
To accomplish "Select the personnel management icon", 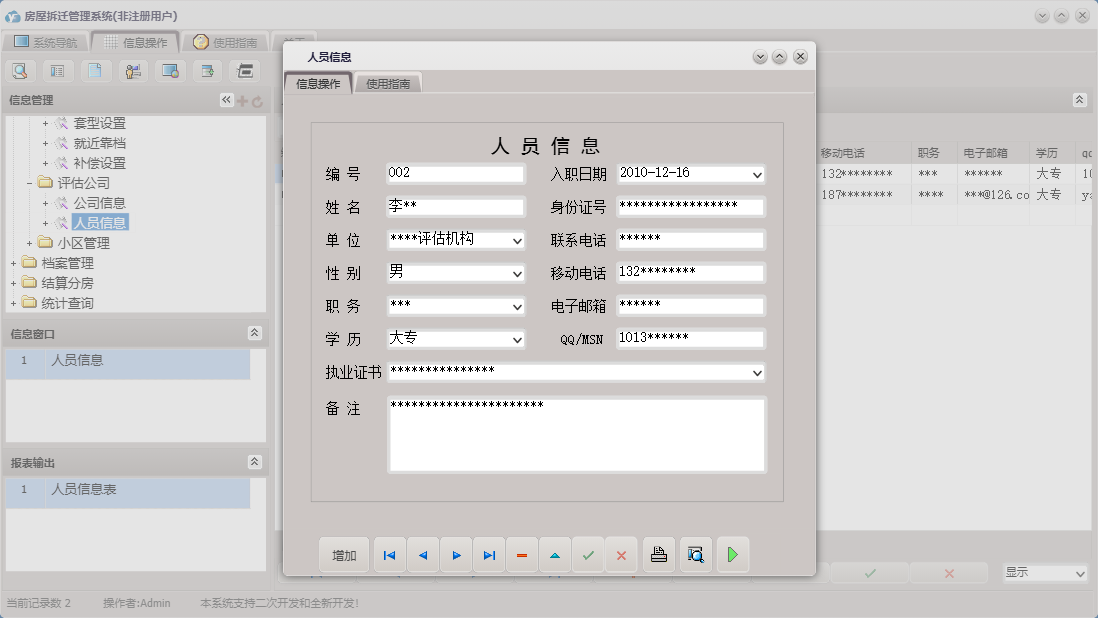I will point(133,70).
